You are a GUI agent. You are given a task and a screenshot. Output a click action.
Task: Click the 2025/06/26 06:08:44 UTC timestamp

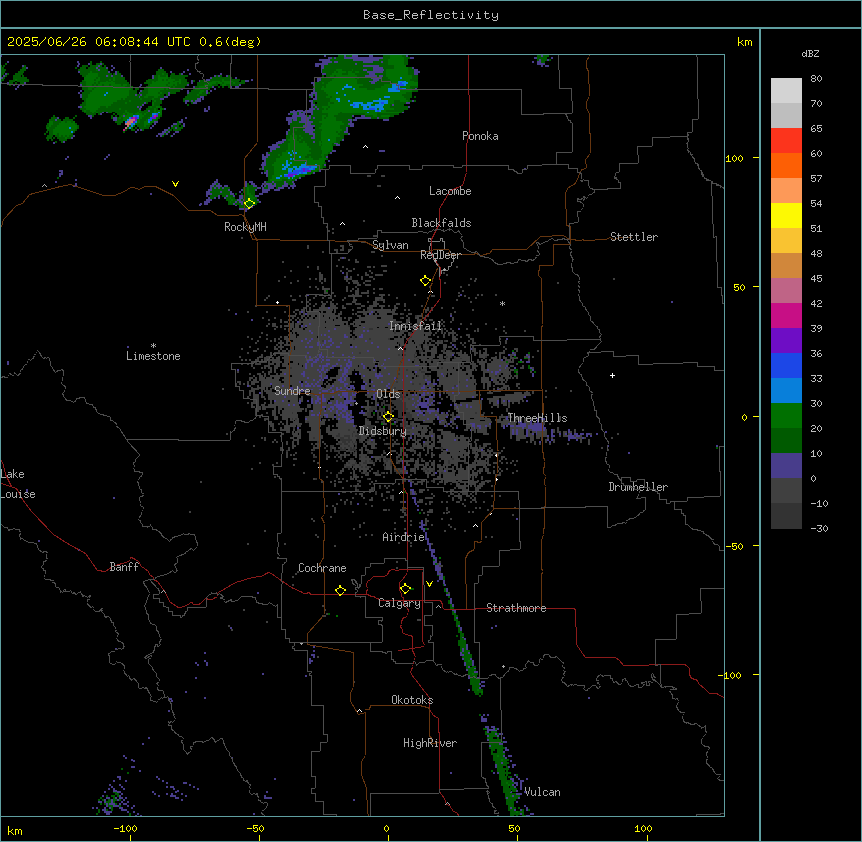click(x=99, y=42)
